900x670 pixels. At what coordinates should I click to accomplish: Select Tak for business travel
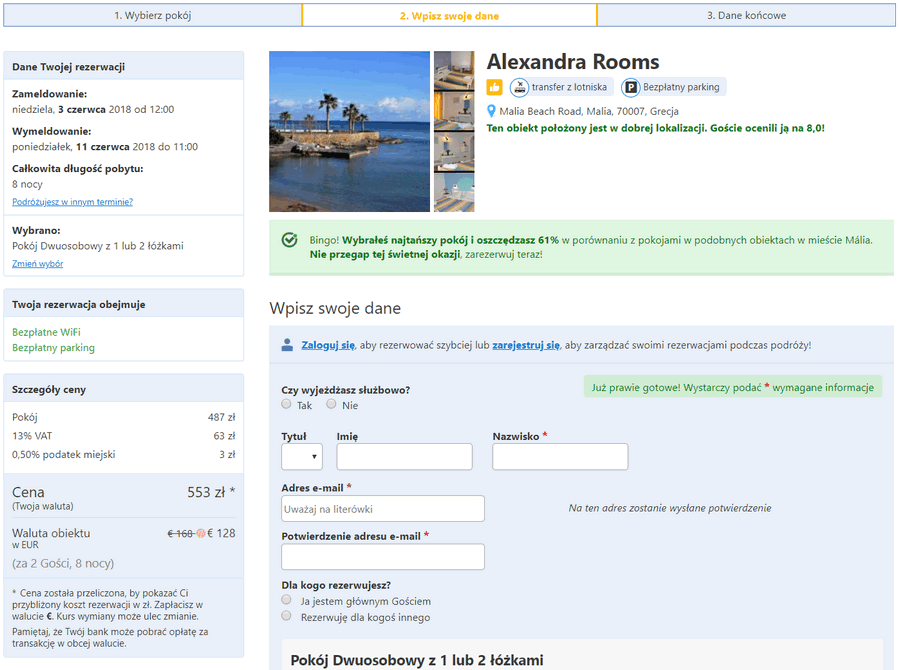tap(286, 404)
